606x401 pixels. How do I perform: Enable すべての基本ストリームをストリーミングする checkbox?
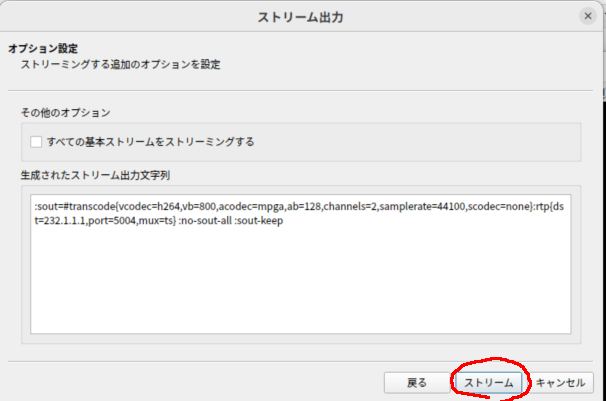tap(36, 142)
